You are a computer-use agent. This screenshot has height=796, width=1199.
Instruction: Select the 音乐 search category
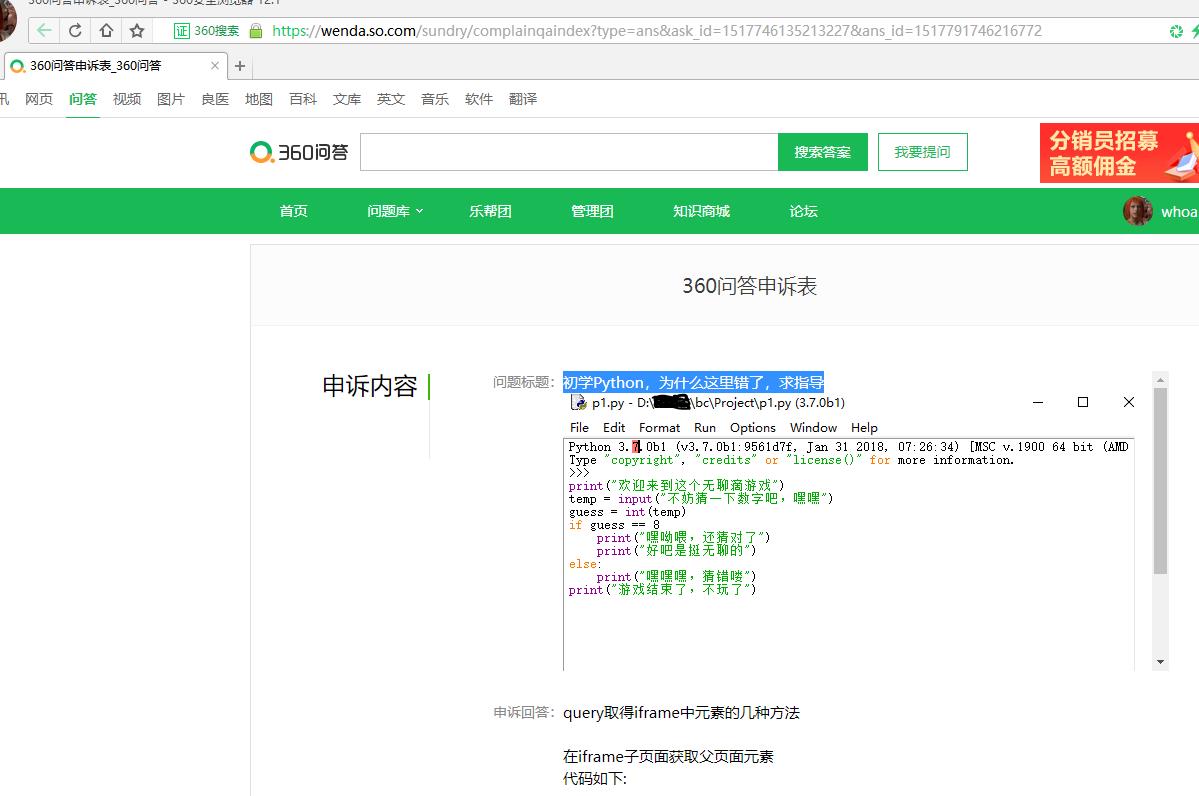[x=435, y=99]
